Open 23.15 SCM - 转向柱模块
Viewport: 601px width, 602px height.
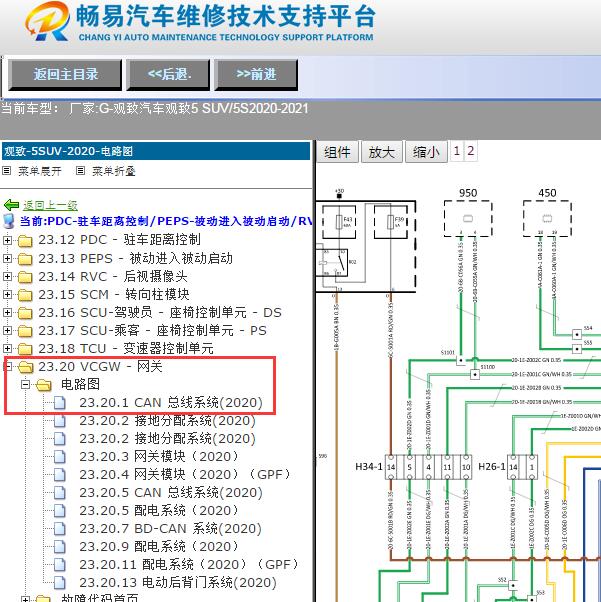pyautogui.click(x=114, y=294)
